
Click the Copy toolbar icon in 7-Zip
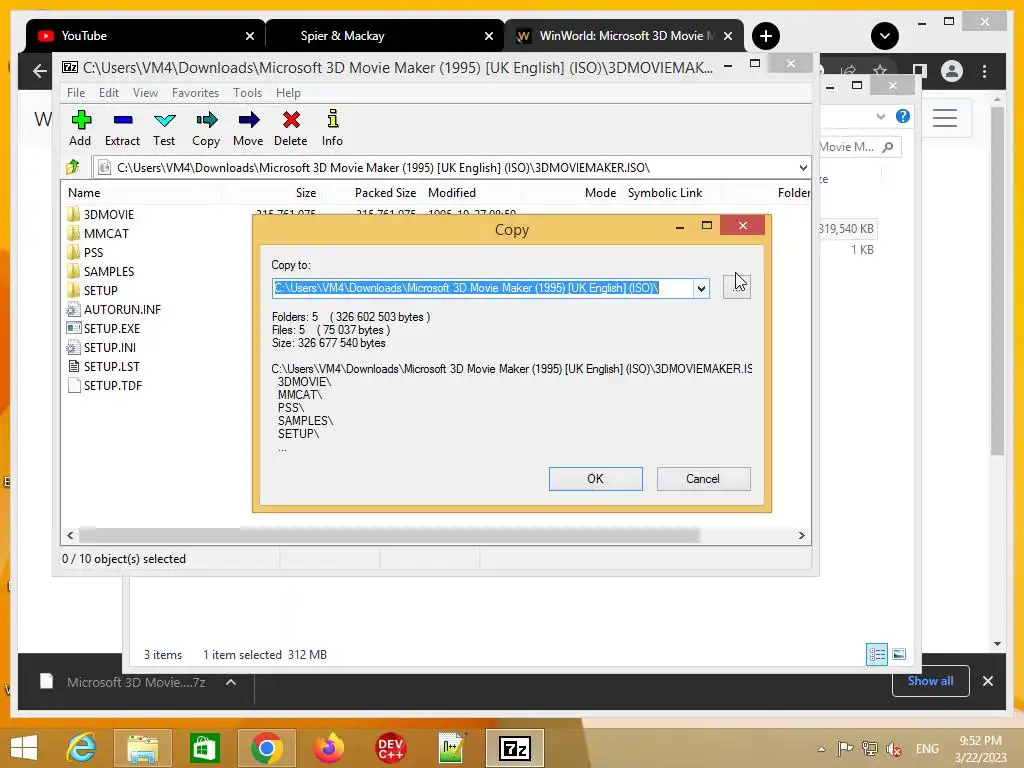[x=206, y=120]
